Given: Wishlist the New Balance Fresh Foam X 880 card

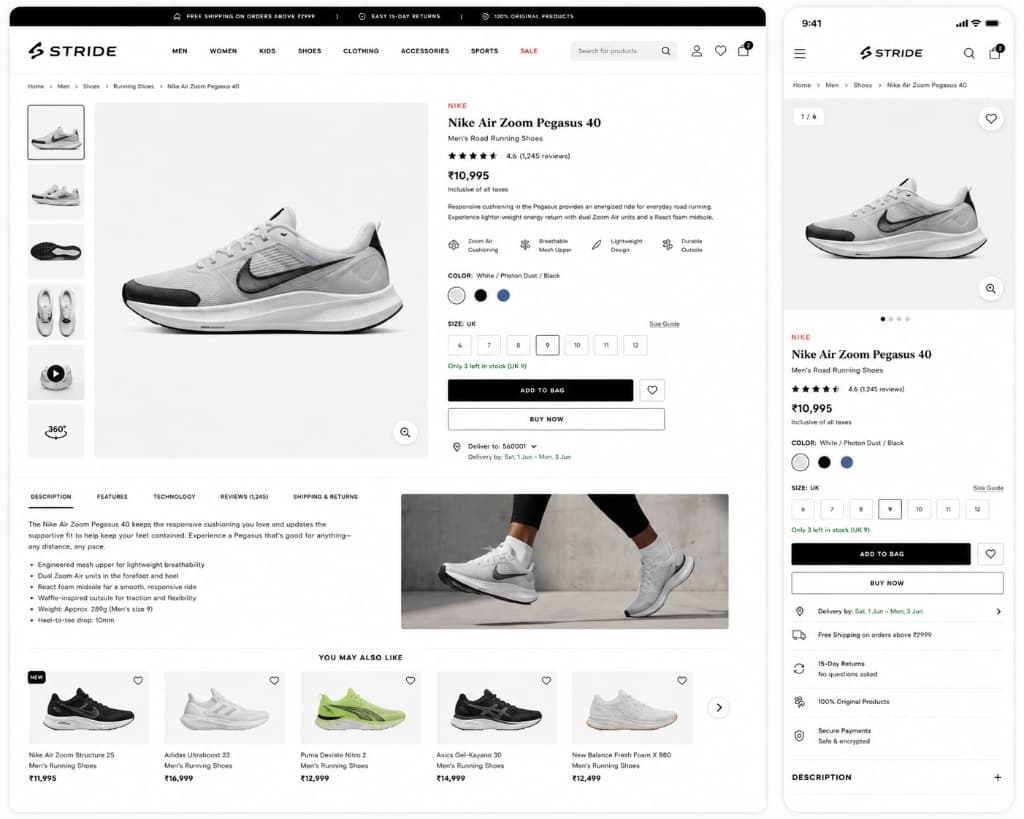Looking at the screenshot, I should 682,681.
